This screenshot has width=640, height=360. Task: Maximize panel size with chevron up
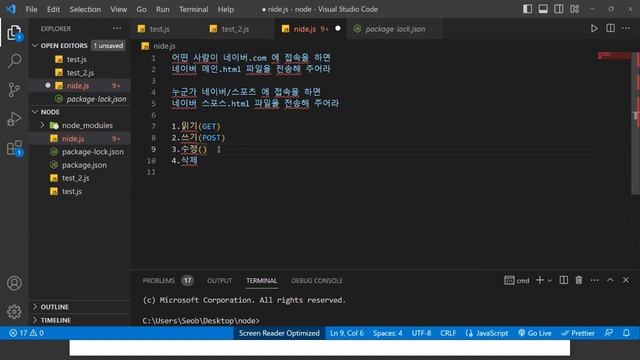pos(610,280)
